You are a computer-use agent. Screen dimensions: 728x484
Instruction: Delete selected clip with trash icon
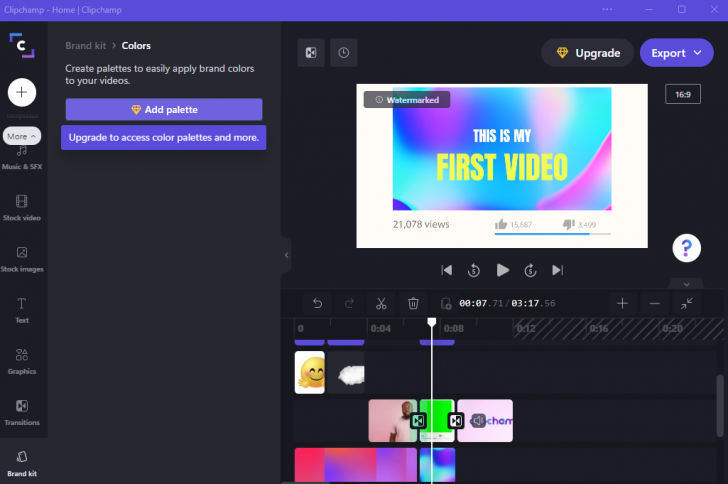(413, 304)
